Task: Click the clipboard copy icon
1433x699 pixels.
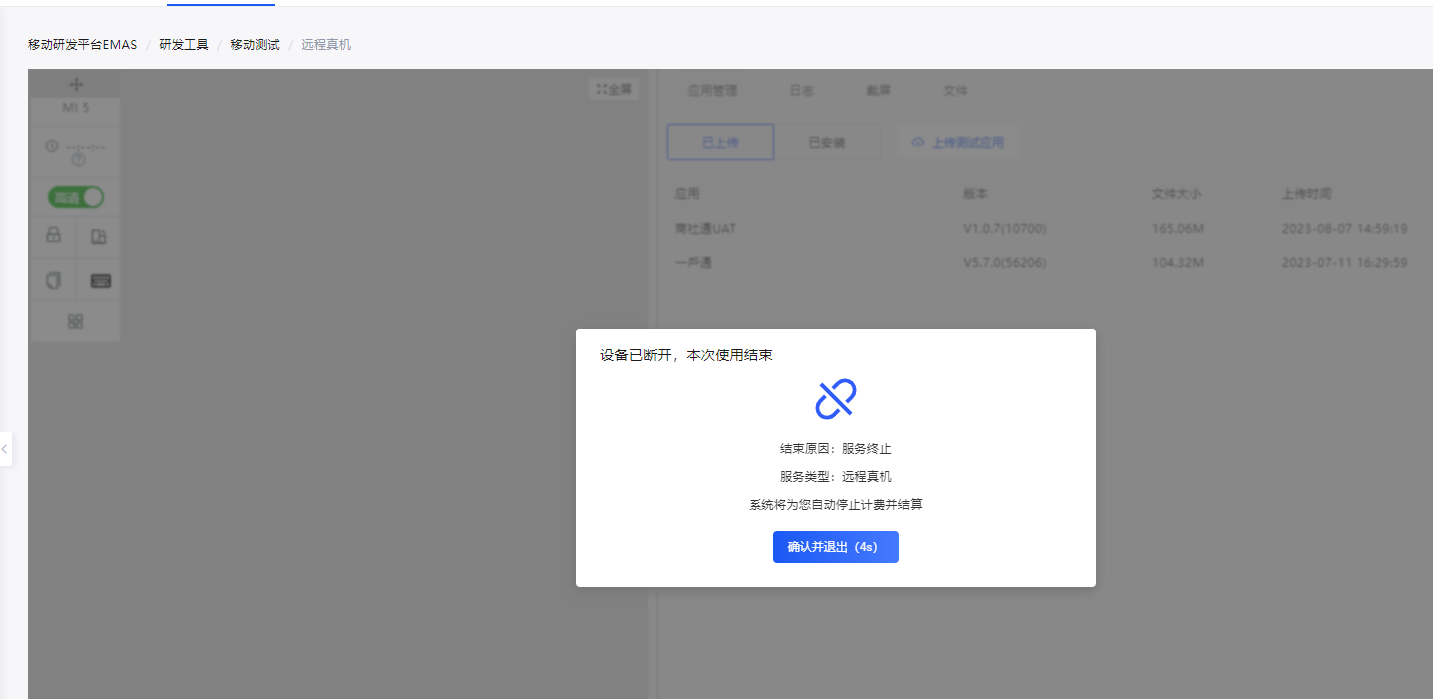Action: pyautogui.click(x=54, y=281)
